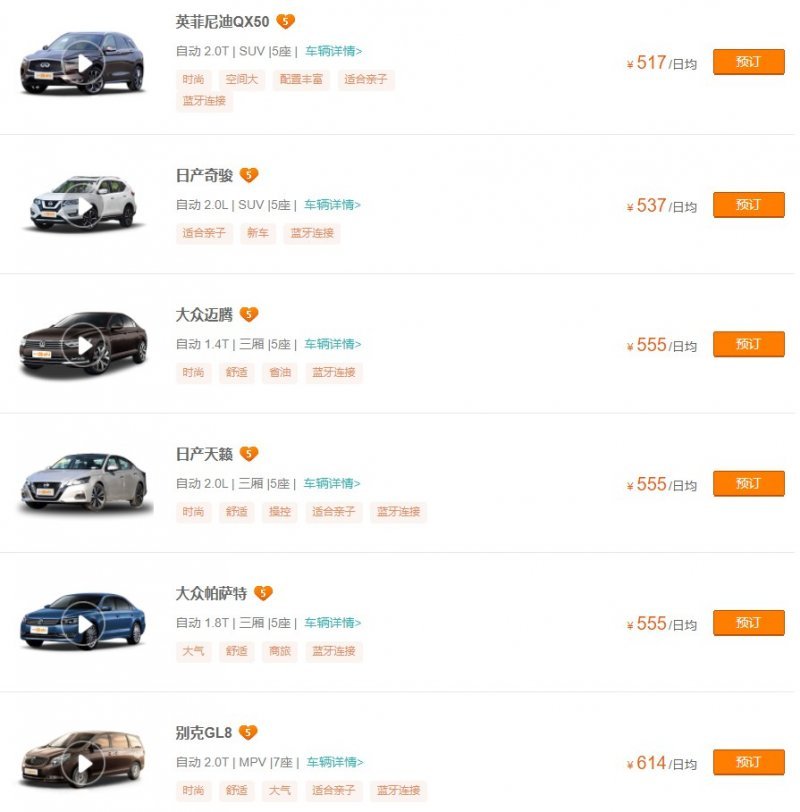Expand 车辆详情 for 大众迈腾
This screenshot has height=812, width=800.
tap(333, 344)
